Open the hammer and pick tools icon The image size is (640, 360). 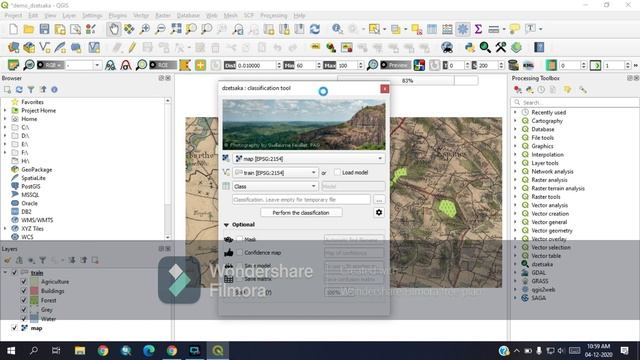(x=501, y=47)
